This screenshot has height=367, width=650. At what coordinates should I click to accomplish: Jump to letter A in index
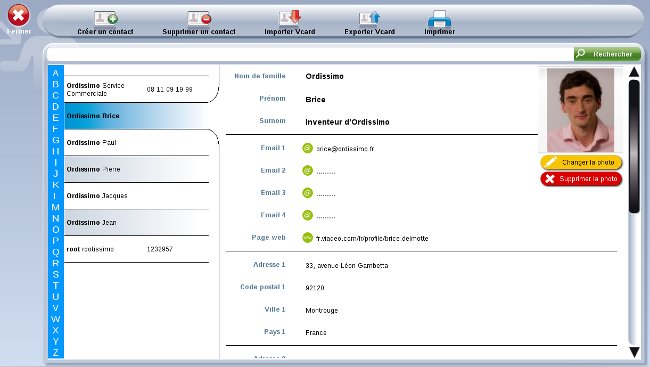[56, 73]
